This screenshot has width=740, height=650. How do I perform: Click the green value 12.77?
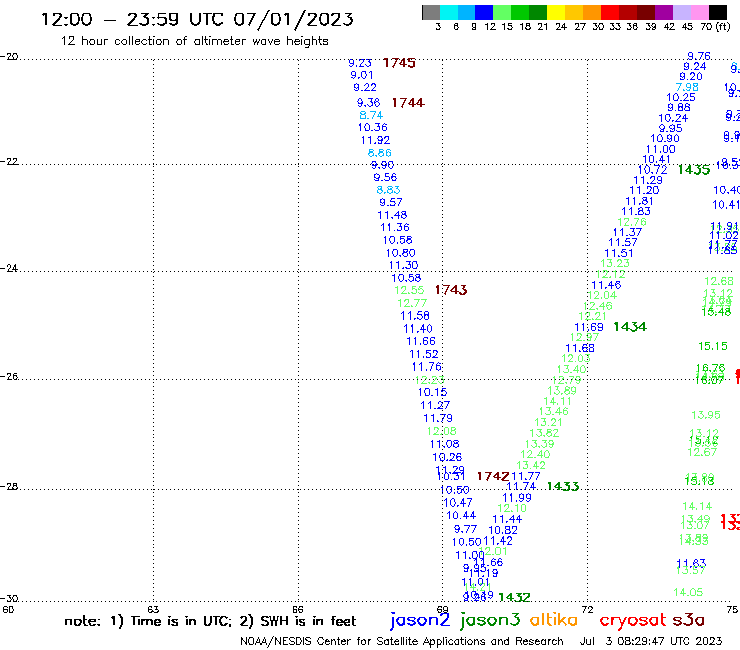click(412, 303)
